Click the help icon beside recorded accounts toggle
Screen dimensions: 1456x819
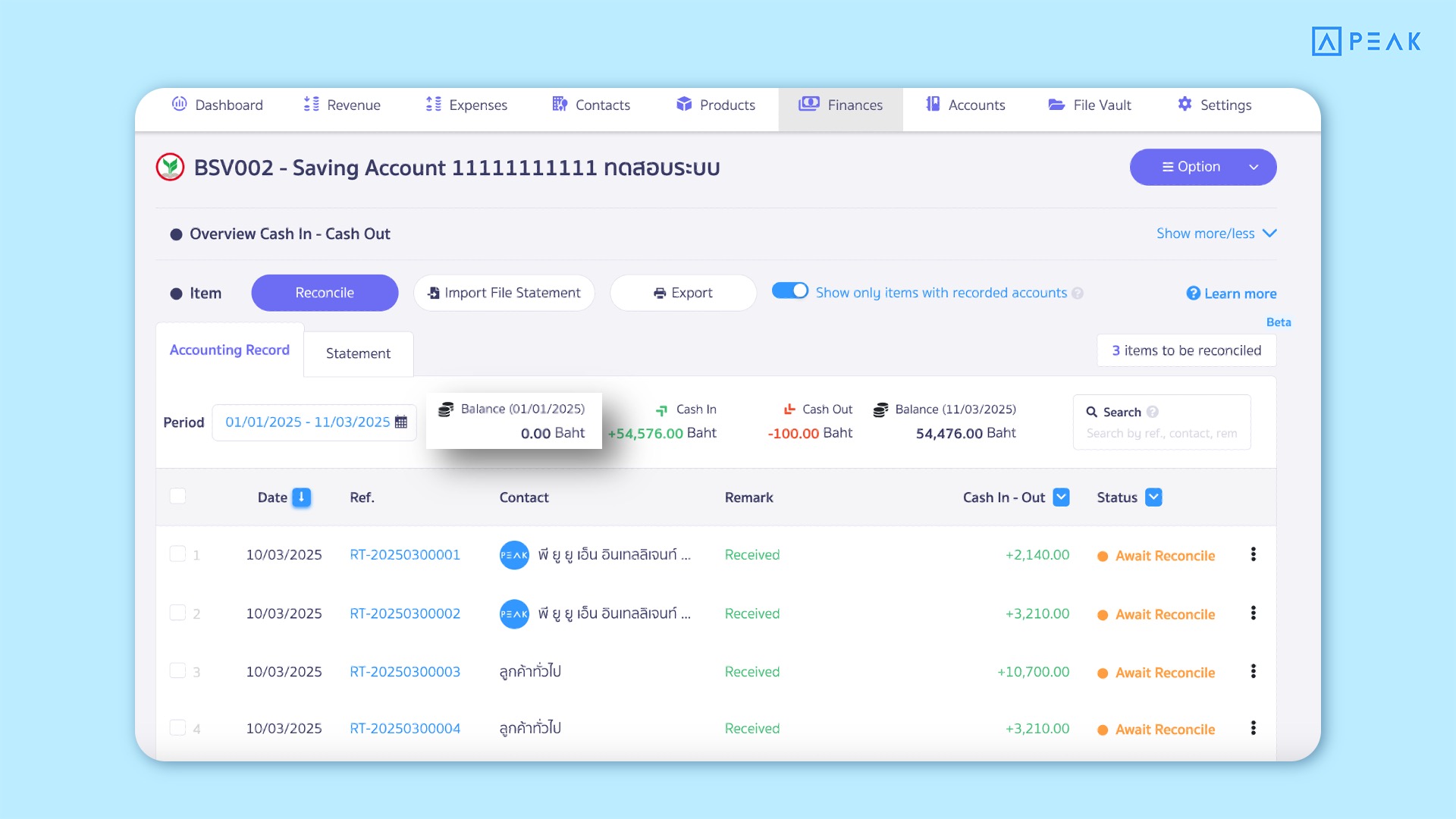coord(1078,293)
